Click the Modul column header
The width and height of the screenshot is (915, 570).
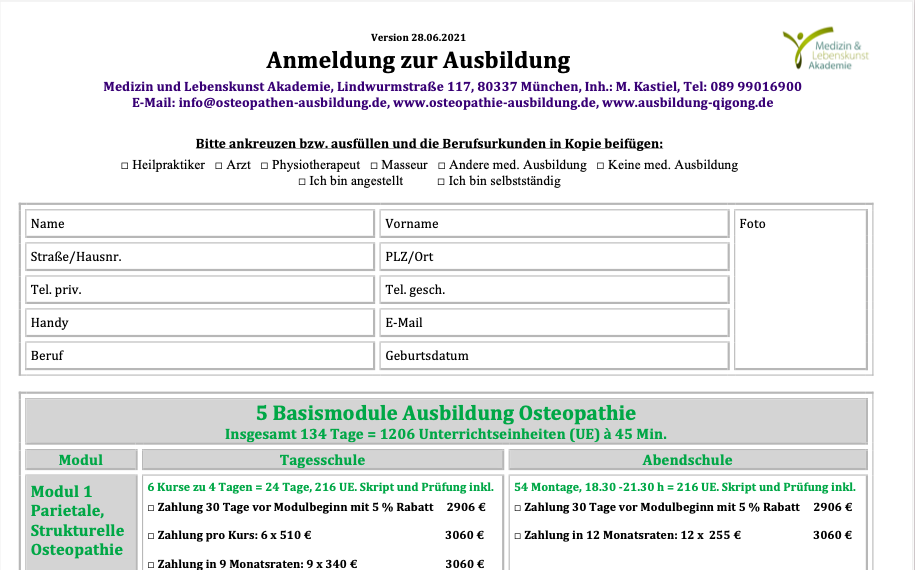point(81,460)
